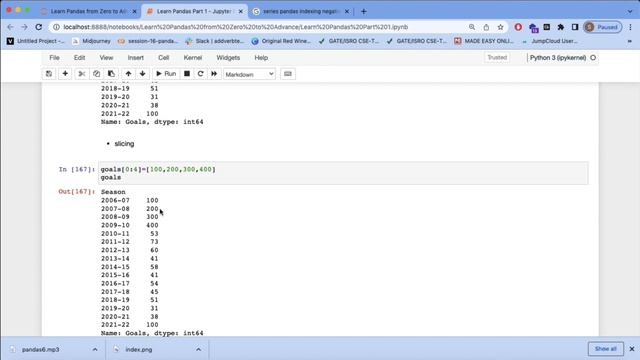Open the Edit menu
The image size is (640, 360).
(x=79, y=58)
